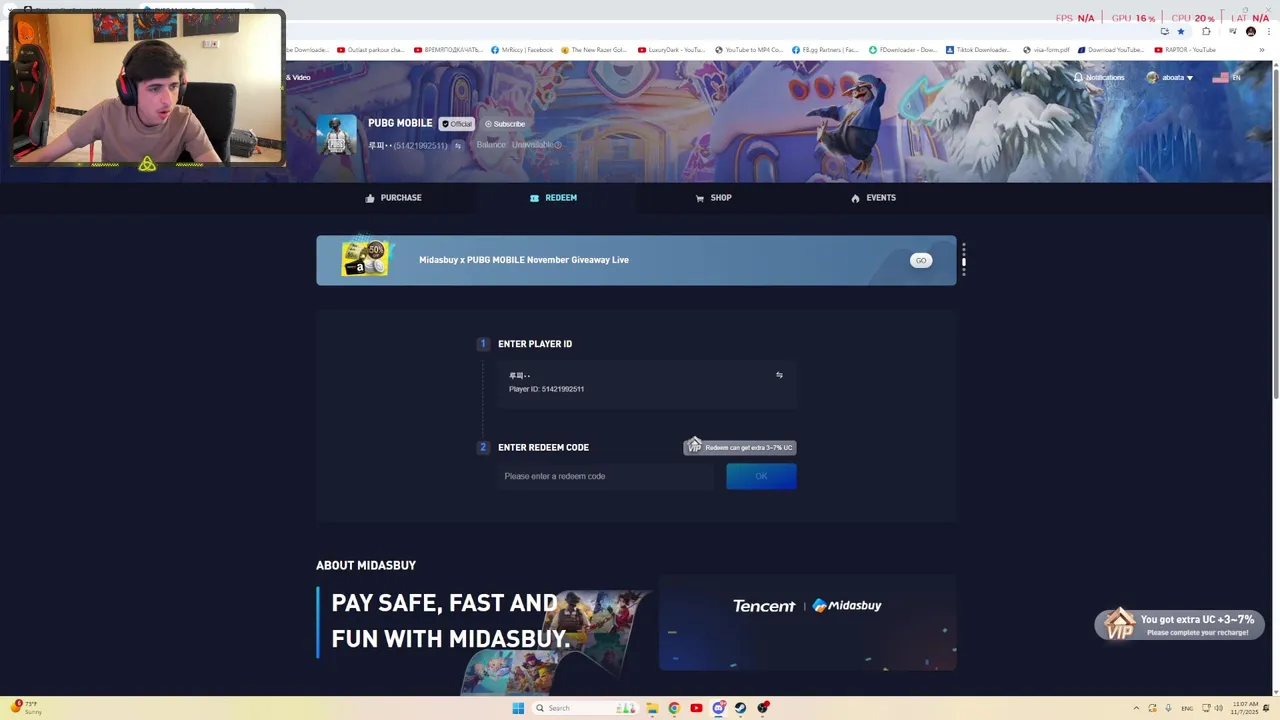Open the EN language region selector
1280x720 pixels.
click(1226, 77)
